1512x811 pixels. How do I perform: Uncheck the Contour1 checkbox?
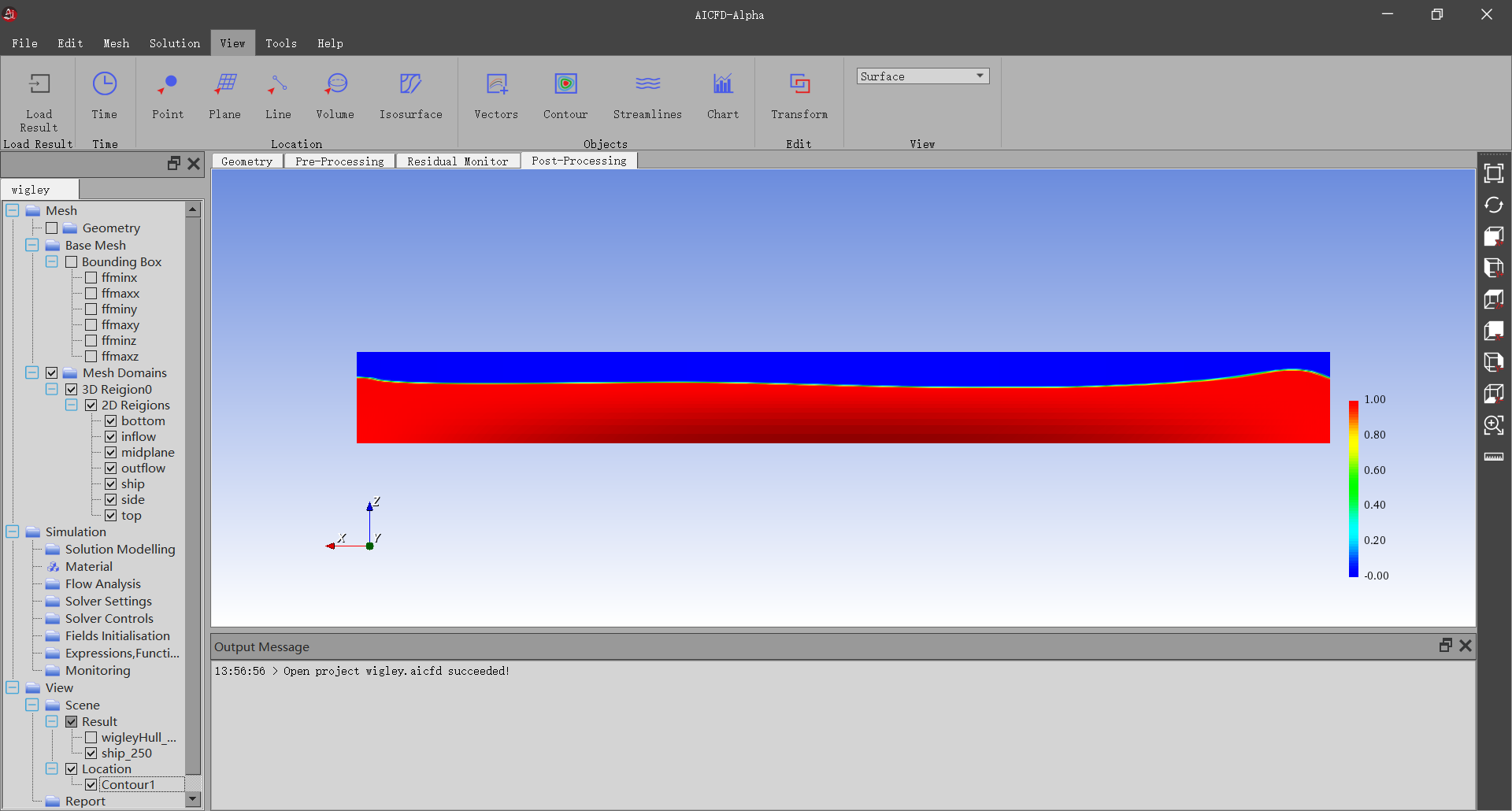[x=91, y=785]
